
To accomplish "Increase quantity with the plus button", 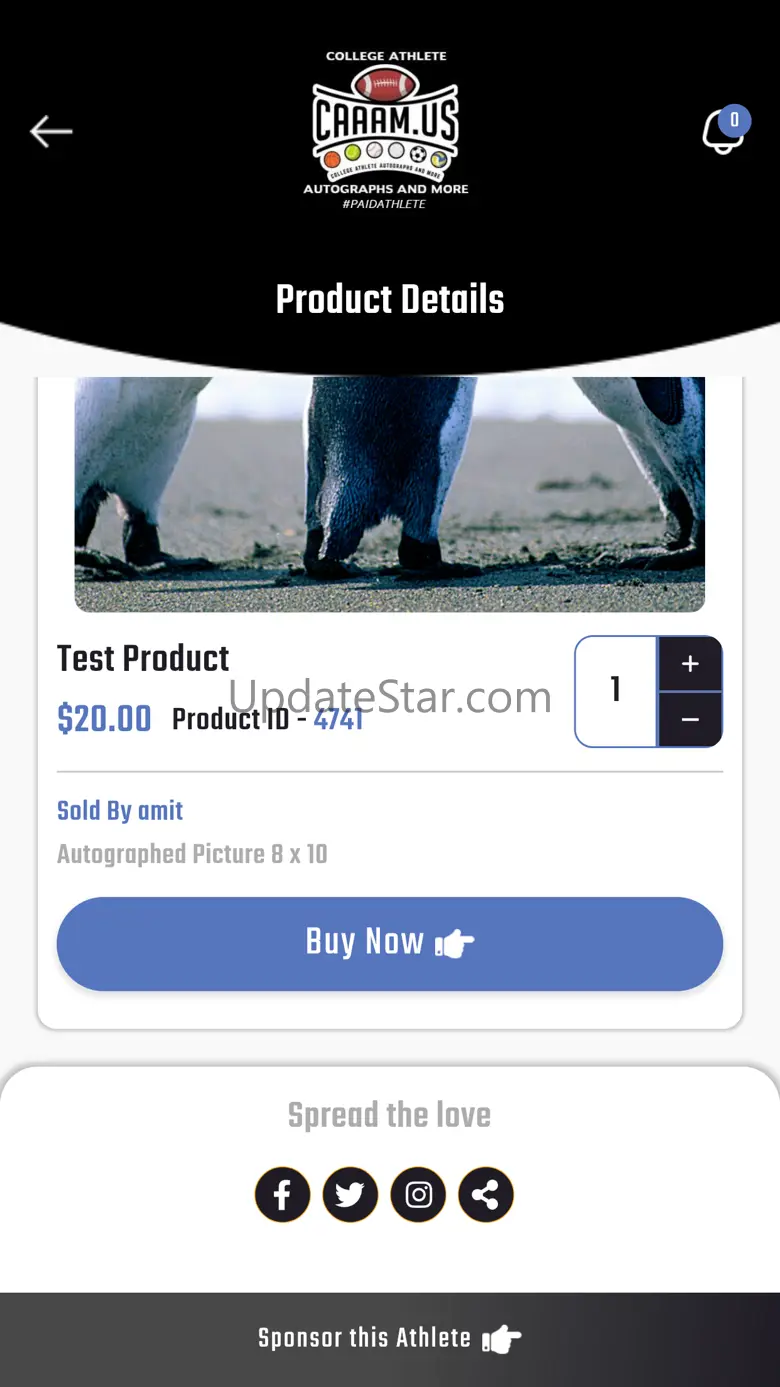I will click(690, 664).
